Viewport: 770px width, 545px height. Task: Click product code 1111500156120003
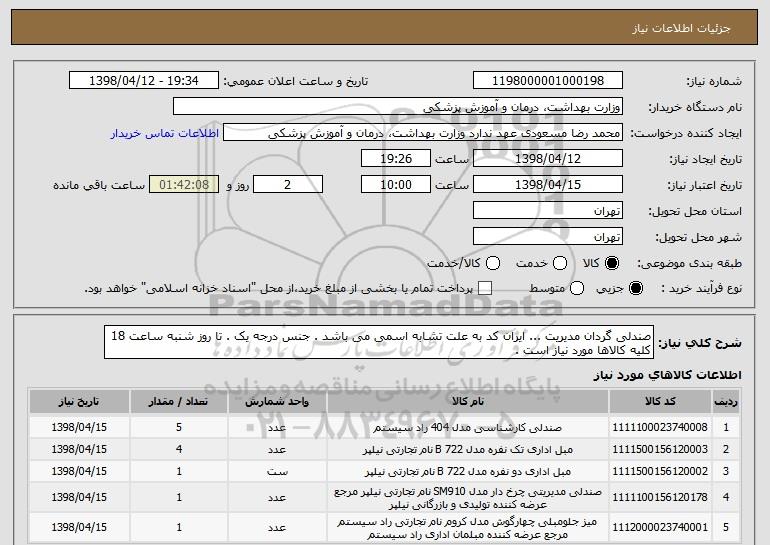point(660,449)
